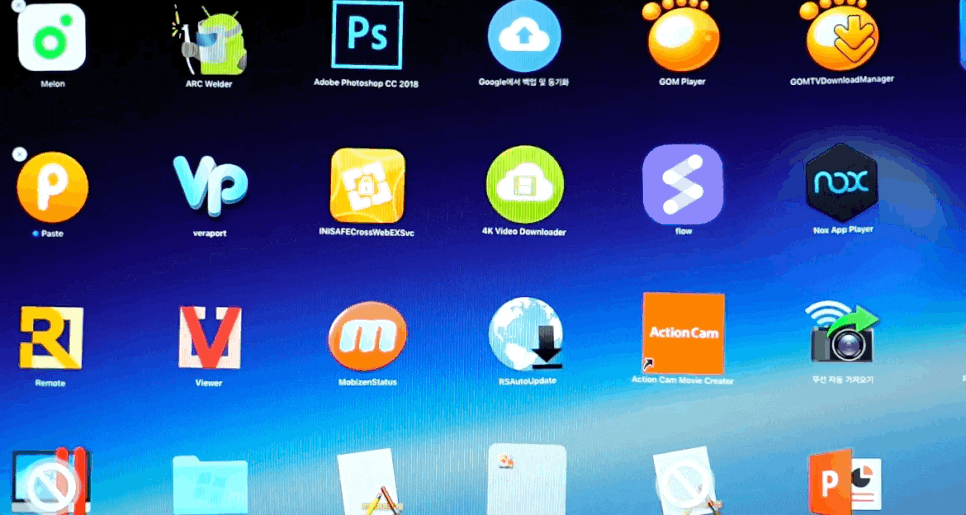Open the flow app
The image size is (966, 515).
click(x=683, y=184)
